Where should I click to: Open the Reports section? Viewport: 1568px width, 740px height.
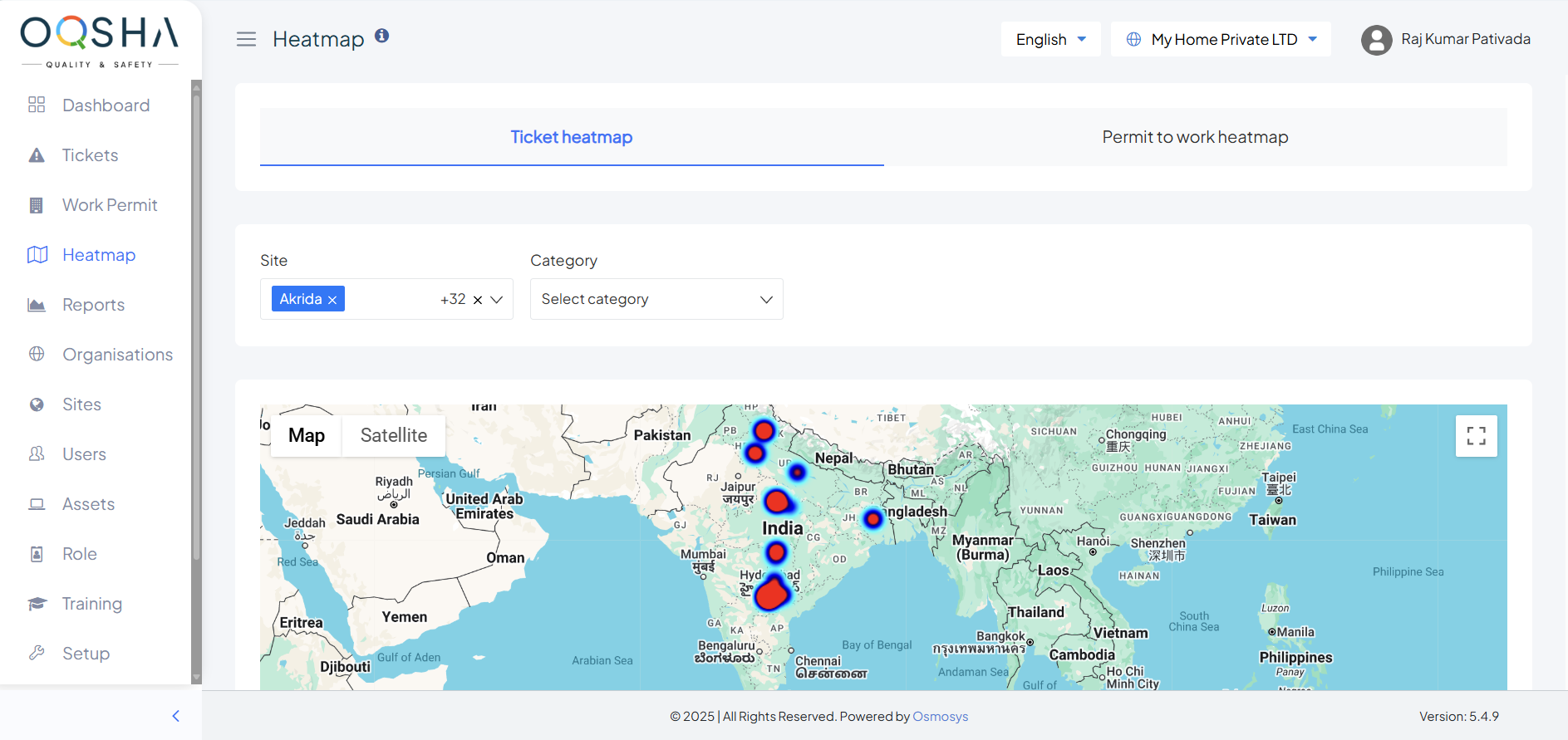point(93,305)
